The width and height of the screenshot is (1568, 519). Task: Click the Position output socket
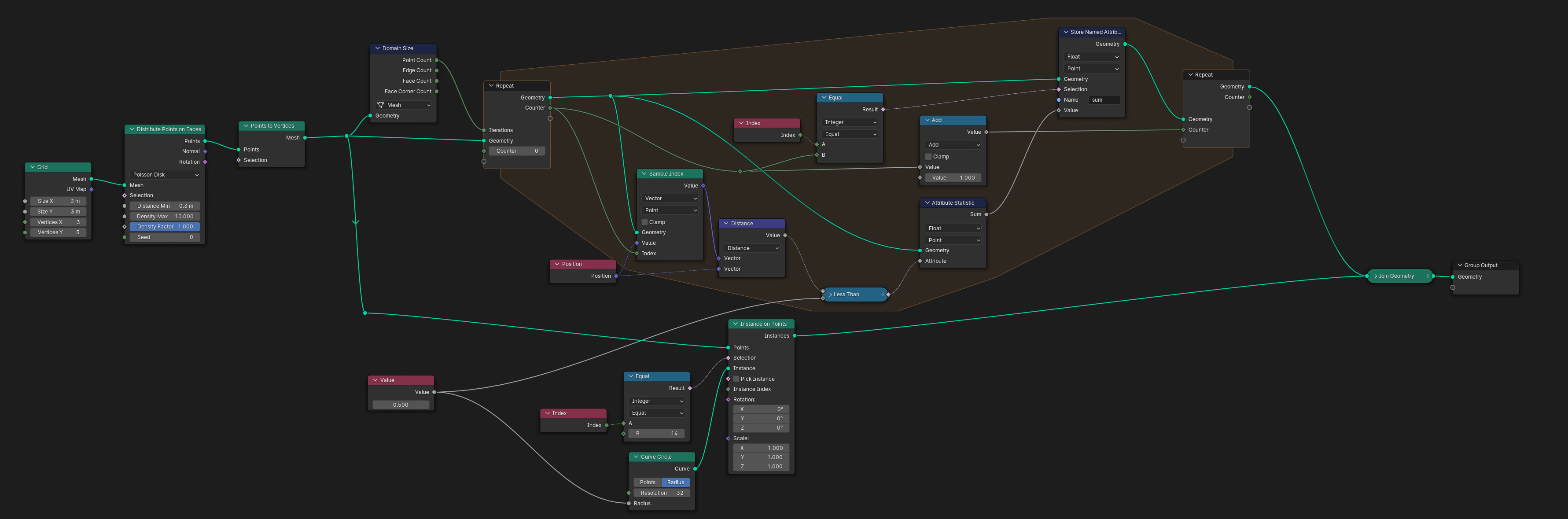[x=616, y=276]
